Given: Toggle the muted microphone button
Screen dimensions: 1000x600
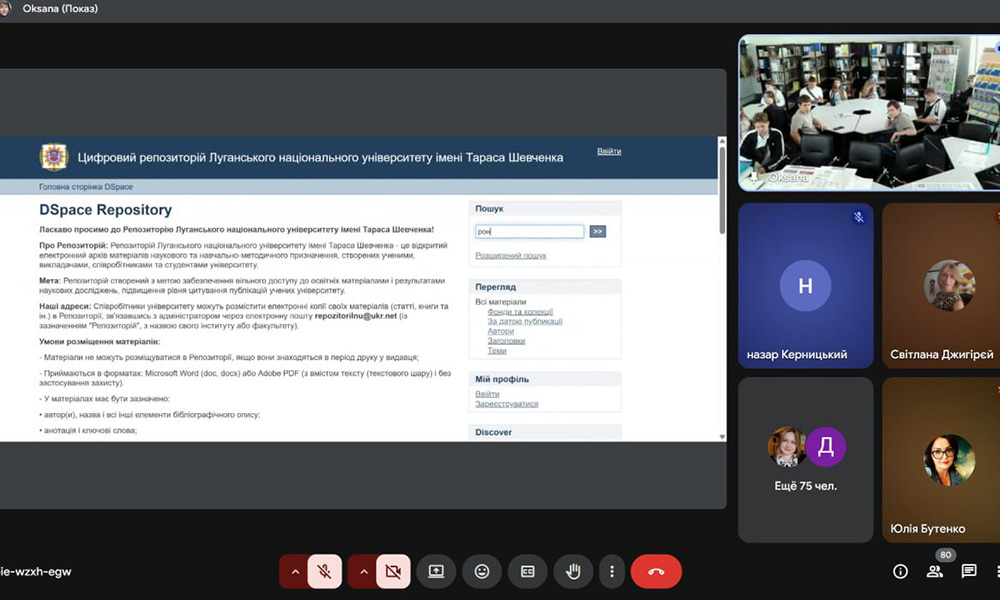Looking at the screenshot, I should [325, 571].
